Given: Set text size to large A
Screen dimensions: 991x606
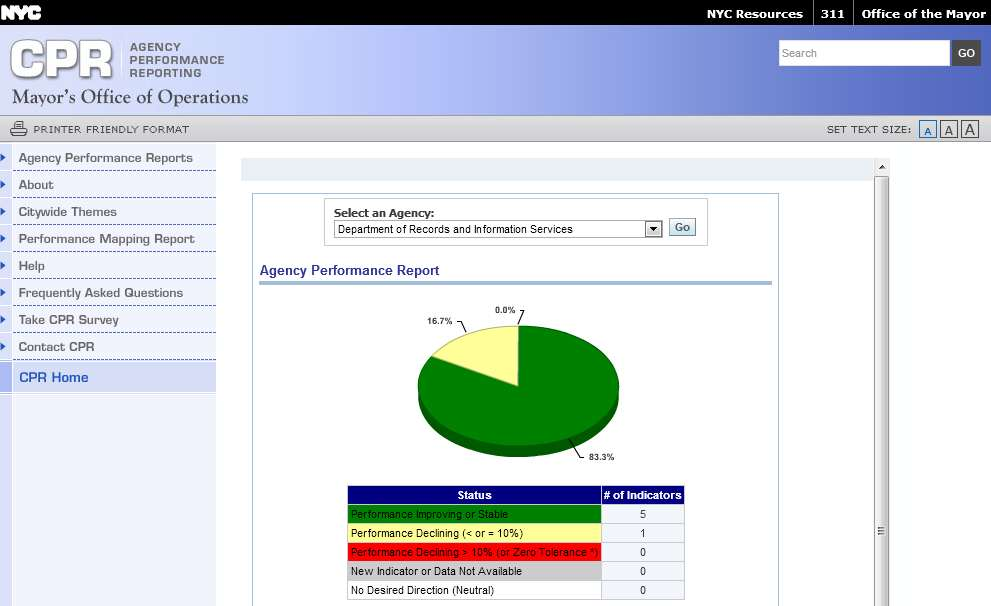Looking at the screenshot, I should point(970,130).
